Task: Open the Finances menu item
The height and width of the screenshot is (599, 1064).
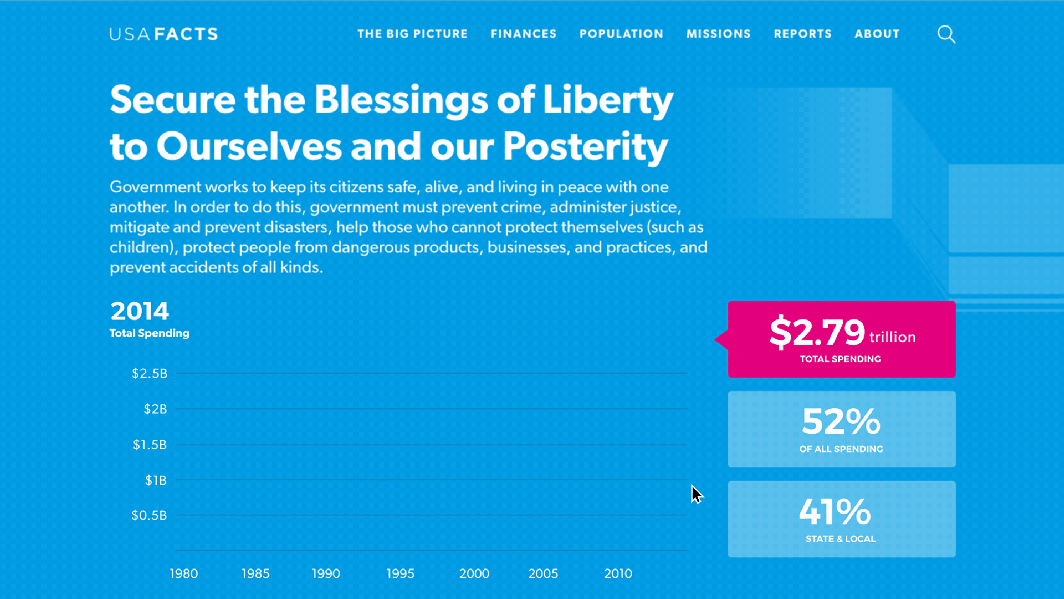Action: [x=523, y=34]
